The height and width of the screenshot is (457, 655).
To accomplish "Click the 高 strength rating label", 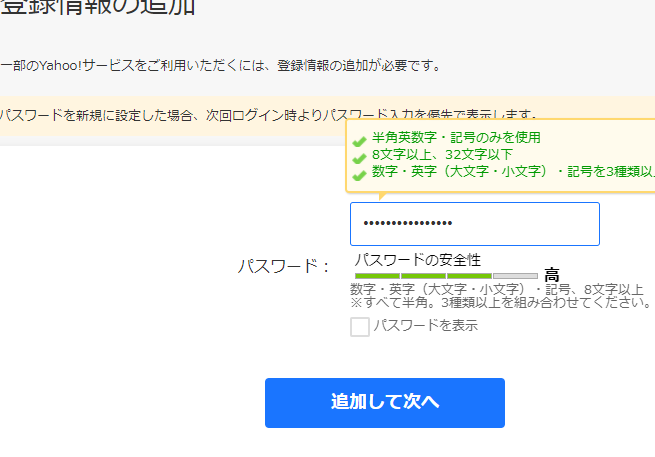I will click(551, 275).
